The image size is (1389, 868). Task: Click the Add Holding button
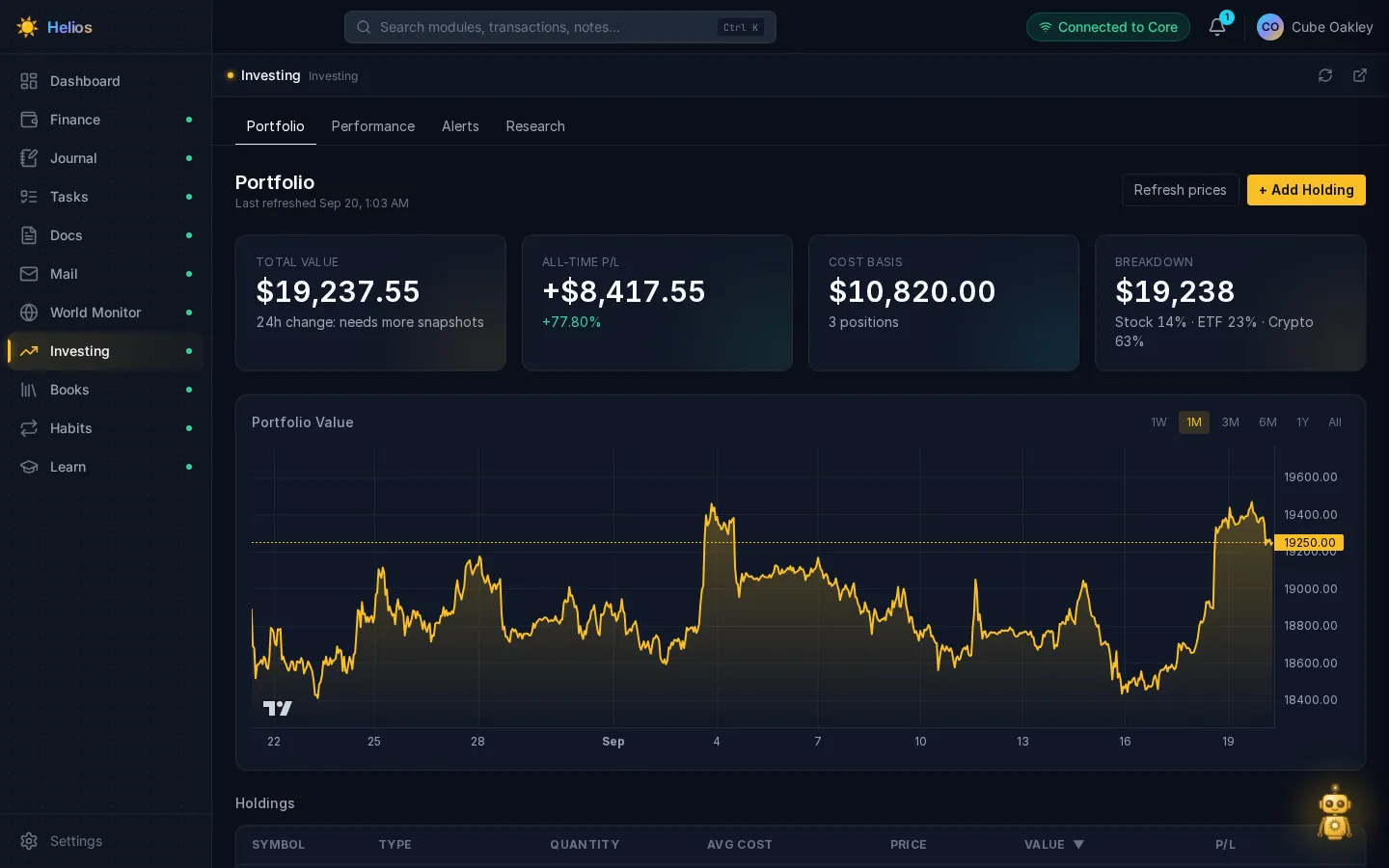tap(1306, 190)
